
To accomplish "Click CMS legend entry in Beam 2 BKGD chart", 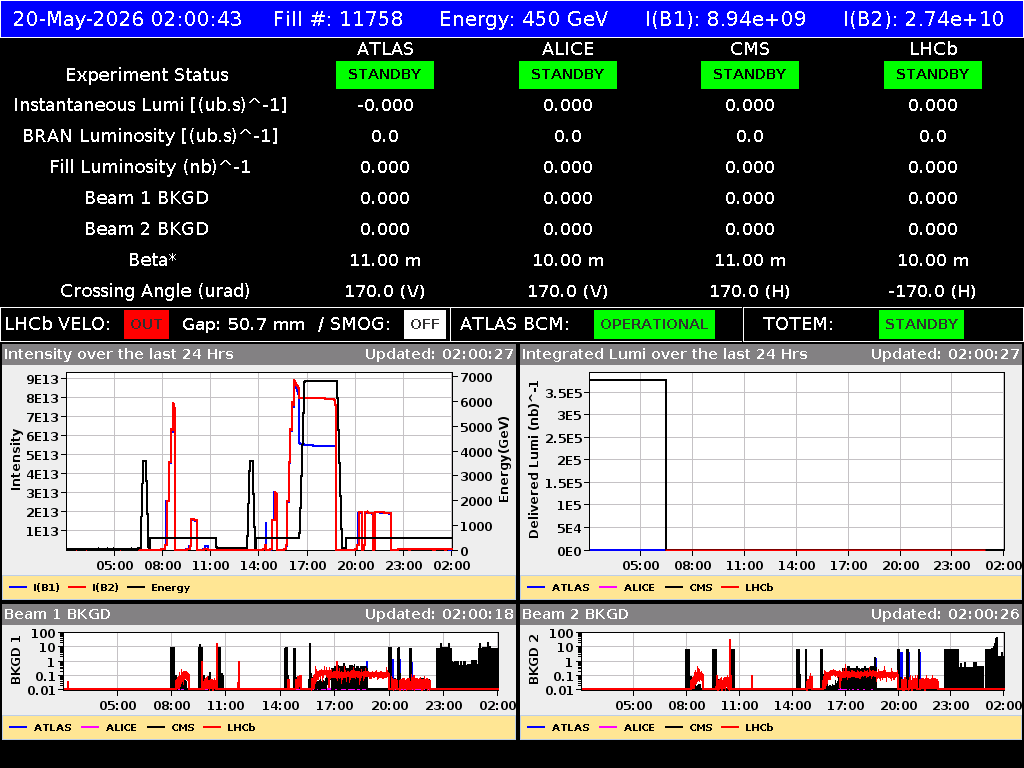I will (x=689, y=727).
